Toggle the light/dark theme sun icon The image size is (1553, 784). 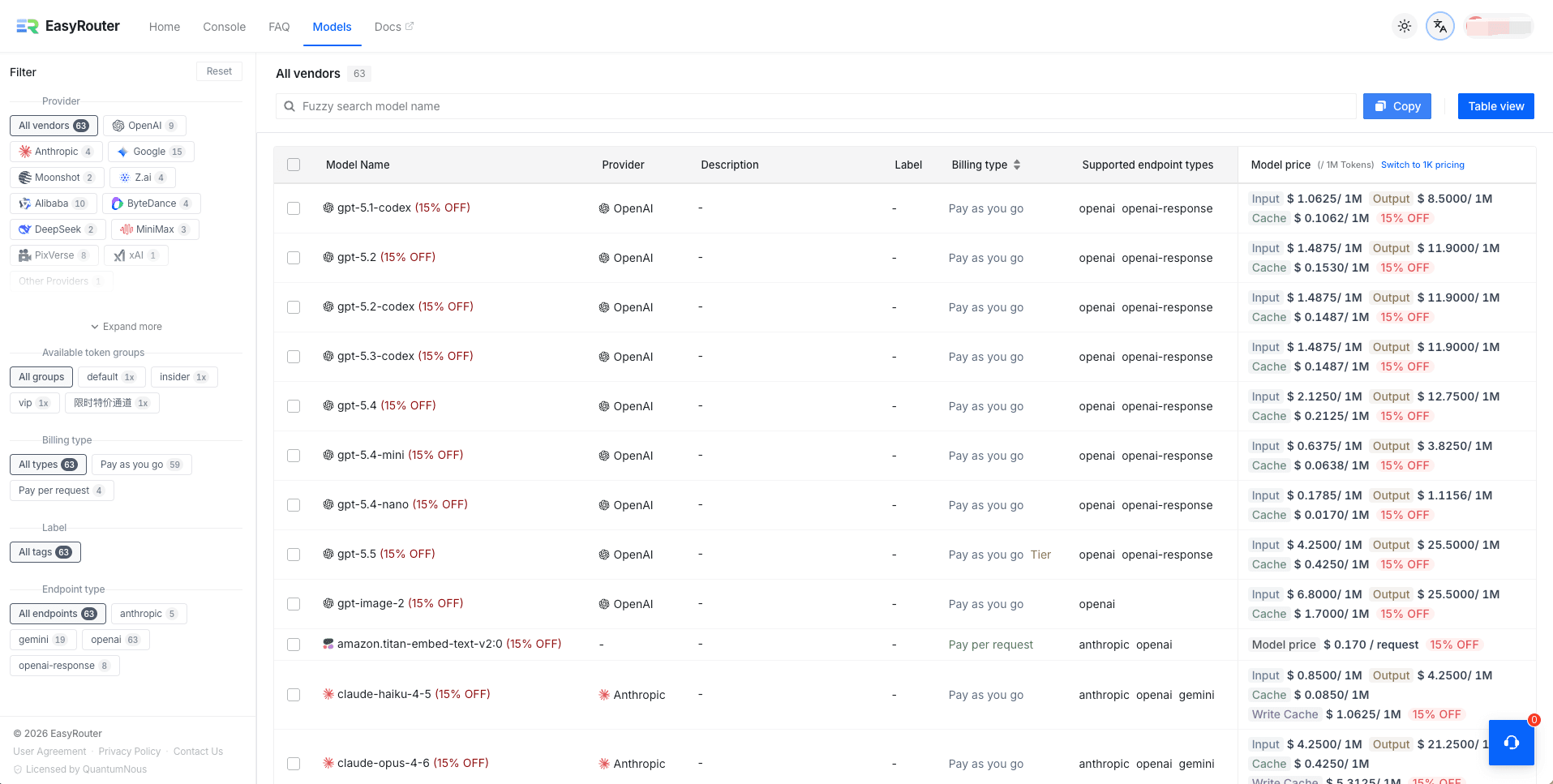click(x=1405, y=26)
